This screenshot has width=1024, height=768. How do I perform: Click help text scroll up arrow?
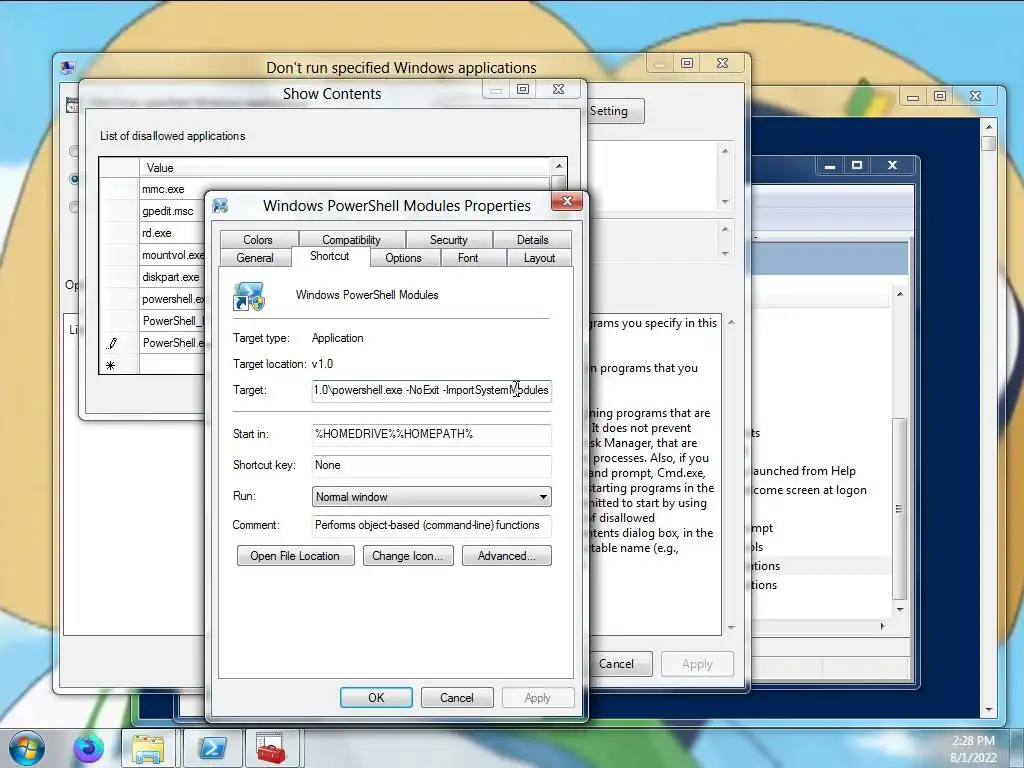tap(731, 323)
